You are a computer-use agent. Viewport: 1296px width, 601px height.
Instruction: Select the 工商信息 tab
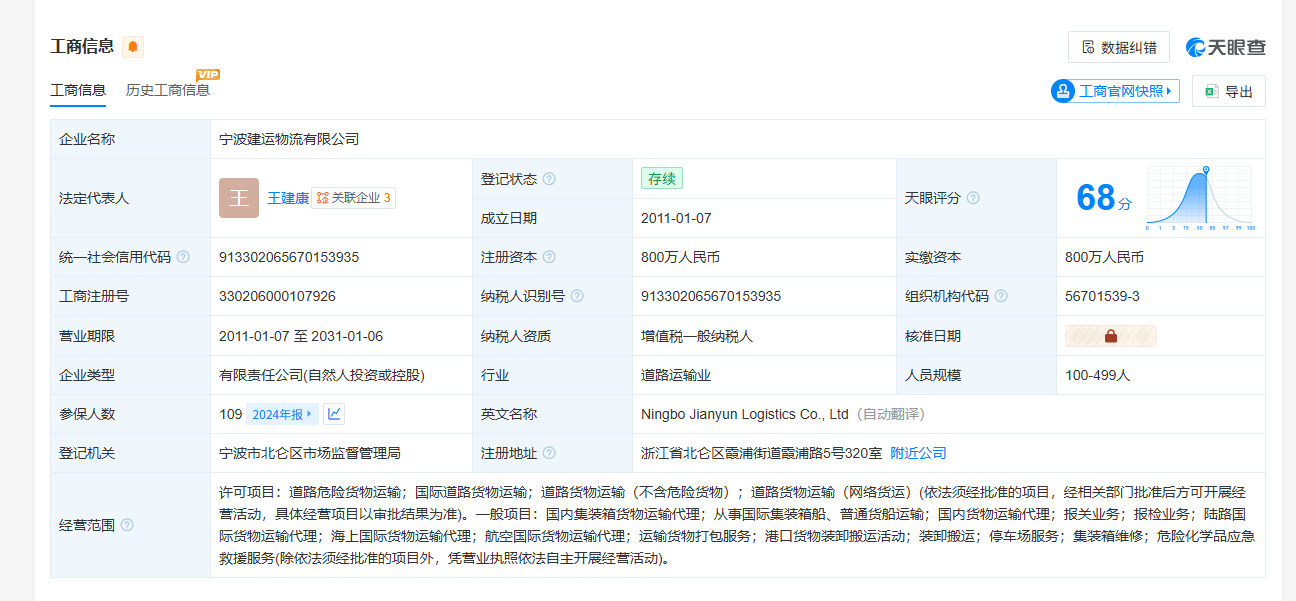(78, 90)
